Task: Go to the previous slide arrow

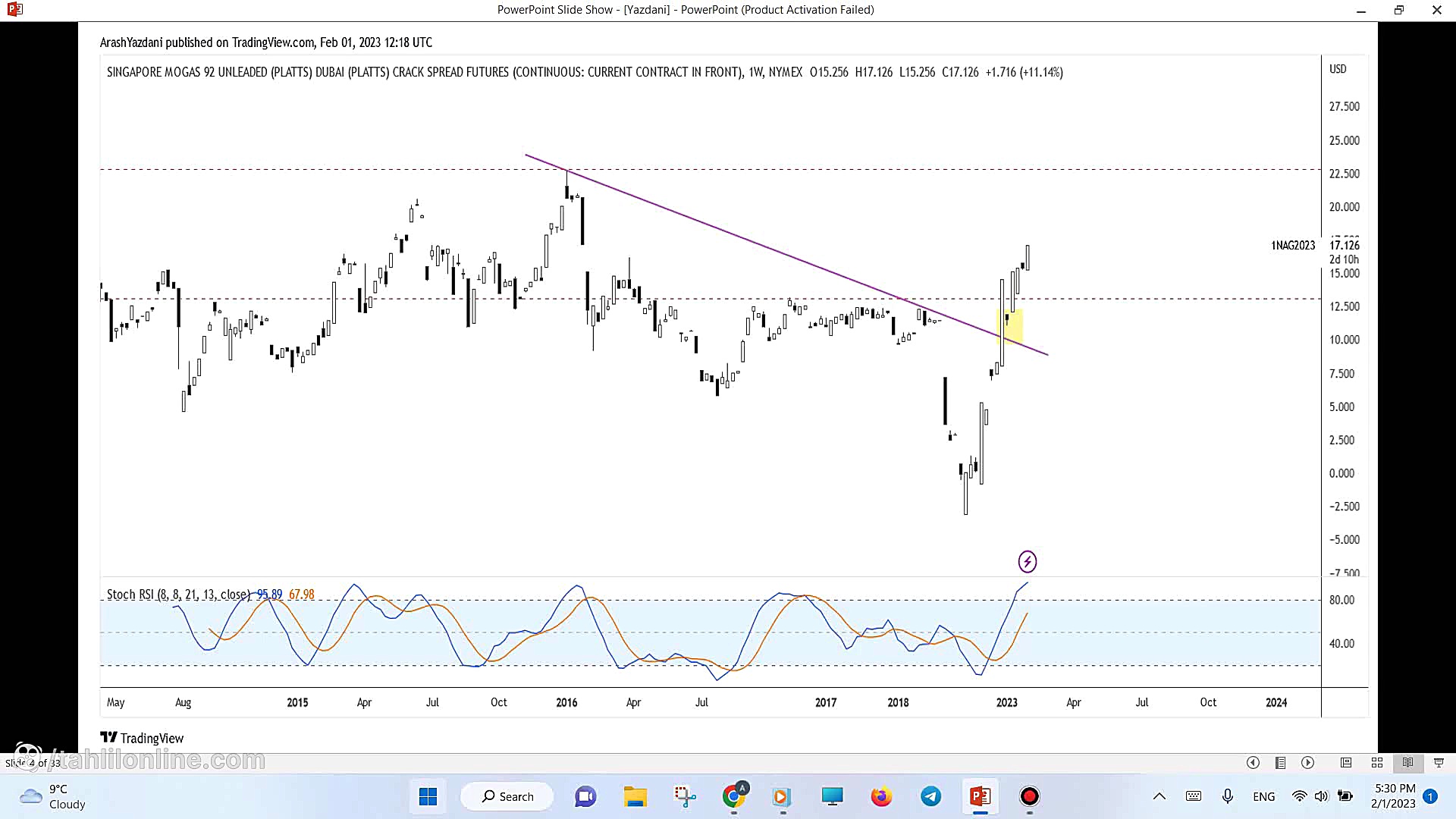Action: click(x=1253, y=763)
